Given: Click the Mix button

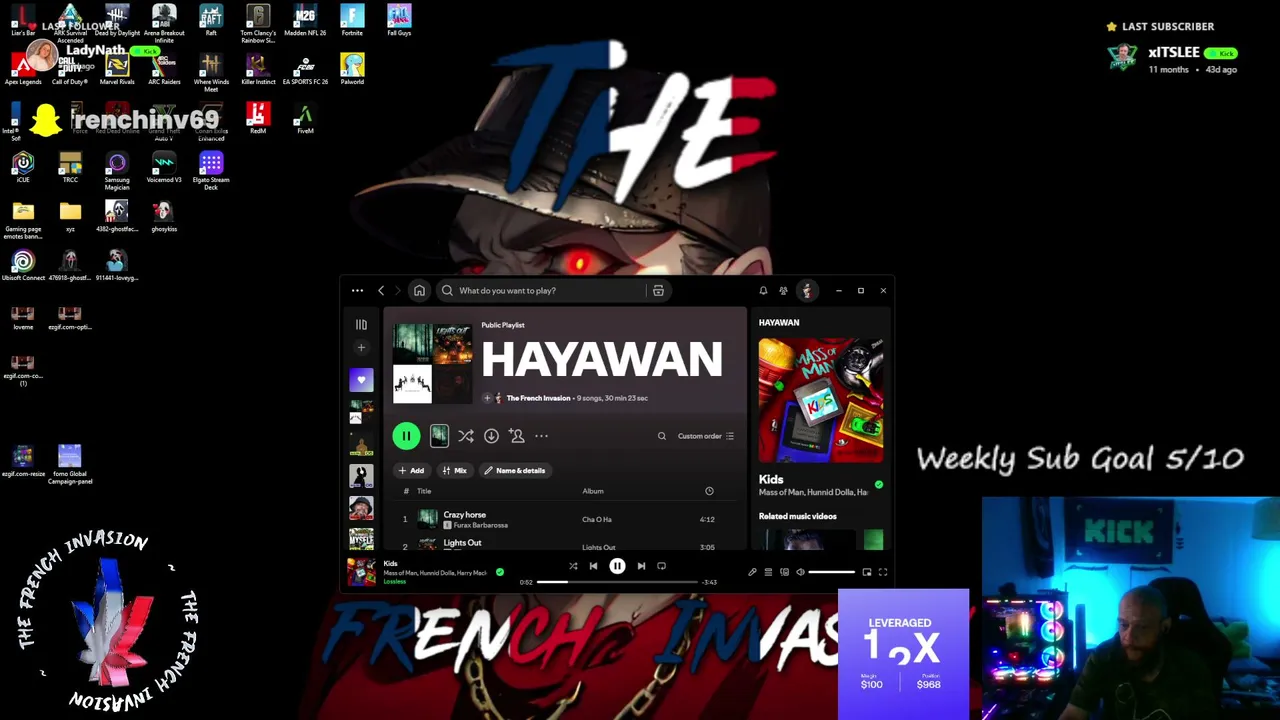Looking at the screenshot, I should pyautogui.click(x=454, y=470).
